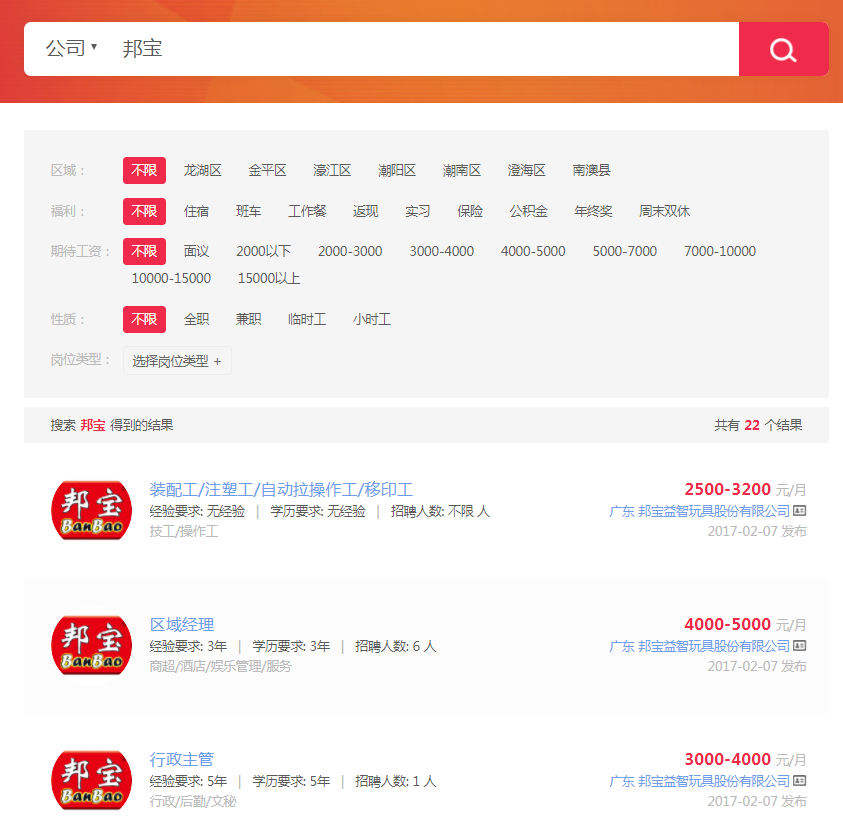843x839 pixels.
Task: Click the 共有 22 个结果 count
Action: [758, 425]
